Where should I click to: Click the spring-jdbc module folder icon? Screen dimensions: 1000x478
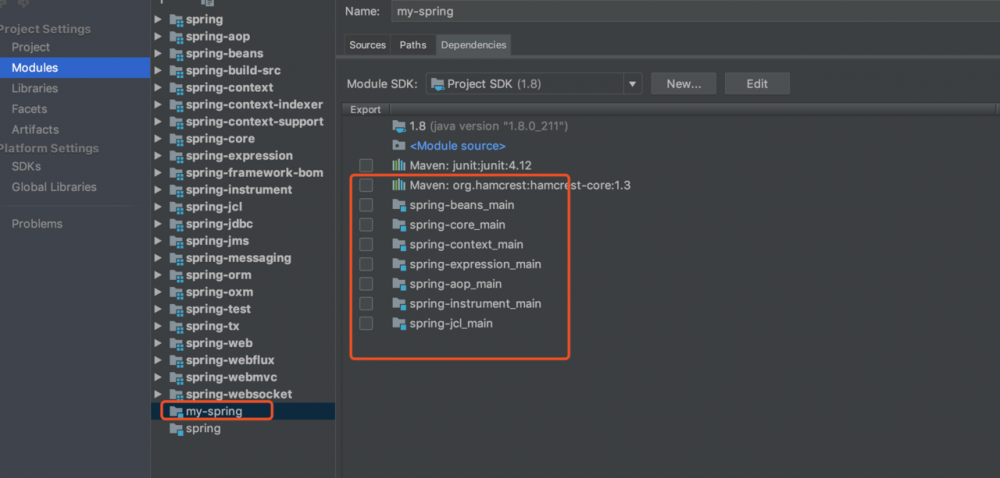[x=176, y=224]
